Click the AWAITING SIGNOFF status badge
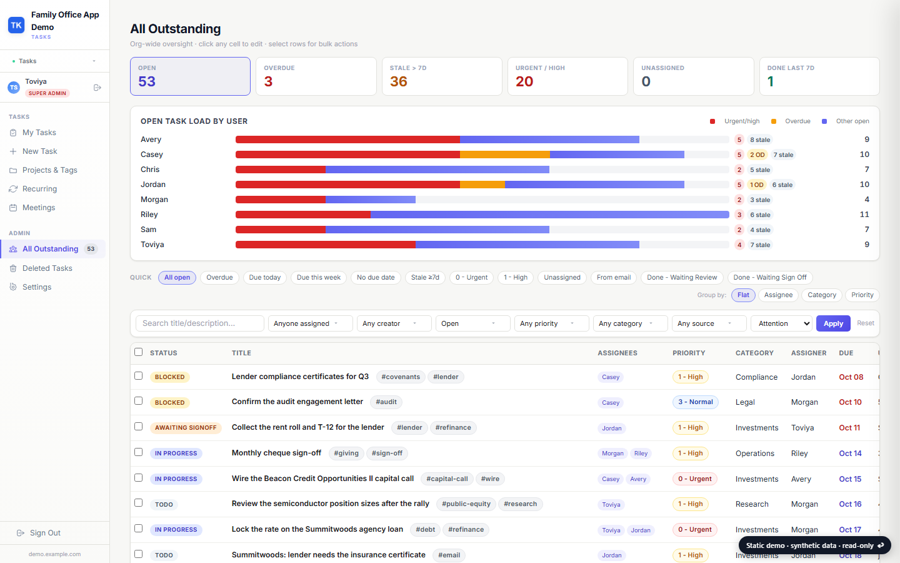Screen dimensions: 900x563 [185, 428]
